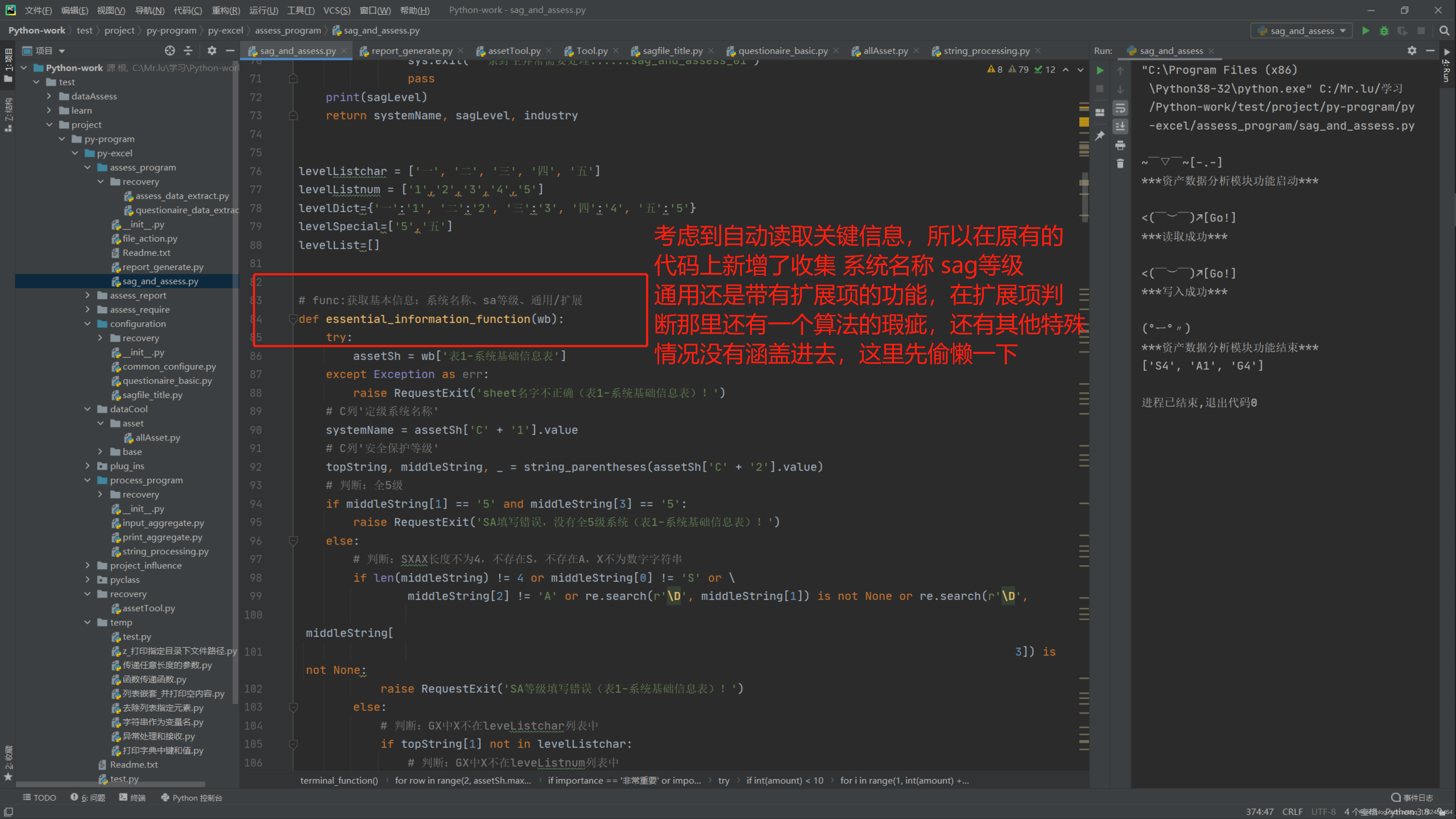Open Search Everywhere magnifier icon
The height and width of the screenshot is (819, 1456).
[1444, 31]
